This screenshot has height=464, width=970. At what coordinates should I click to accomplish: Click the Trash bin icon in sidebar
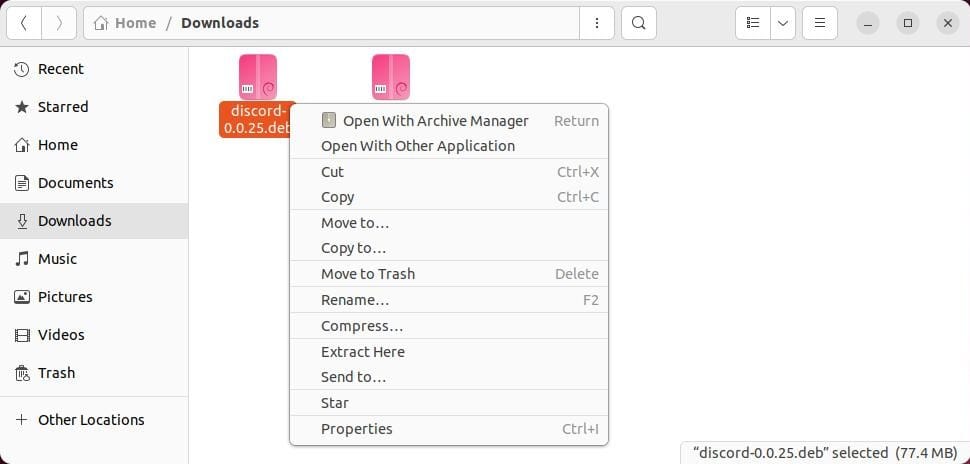pos(22,373)
